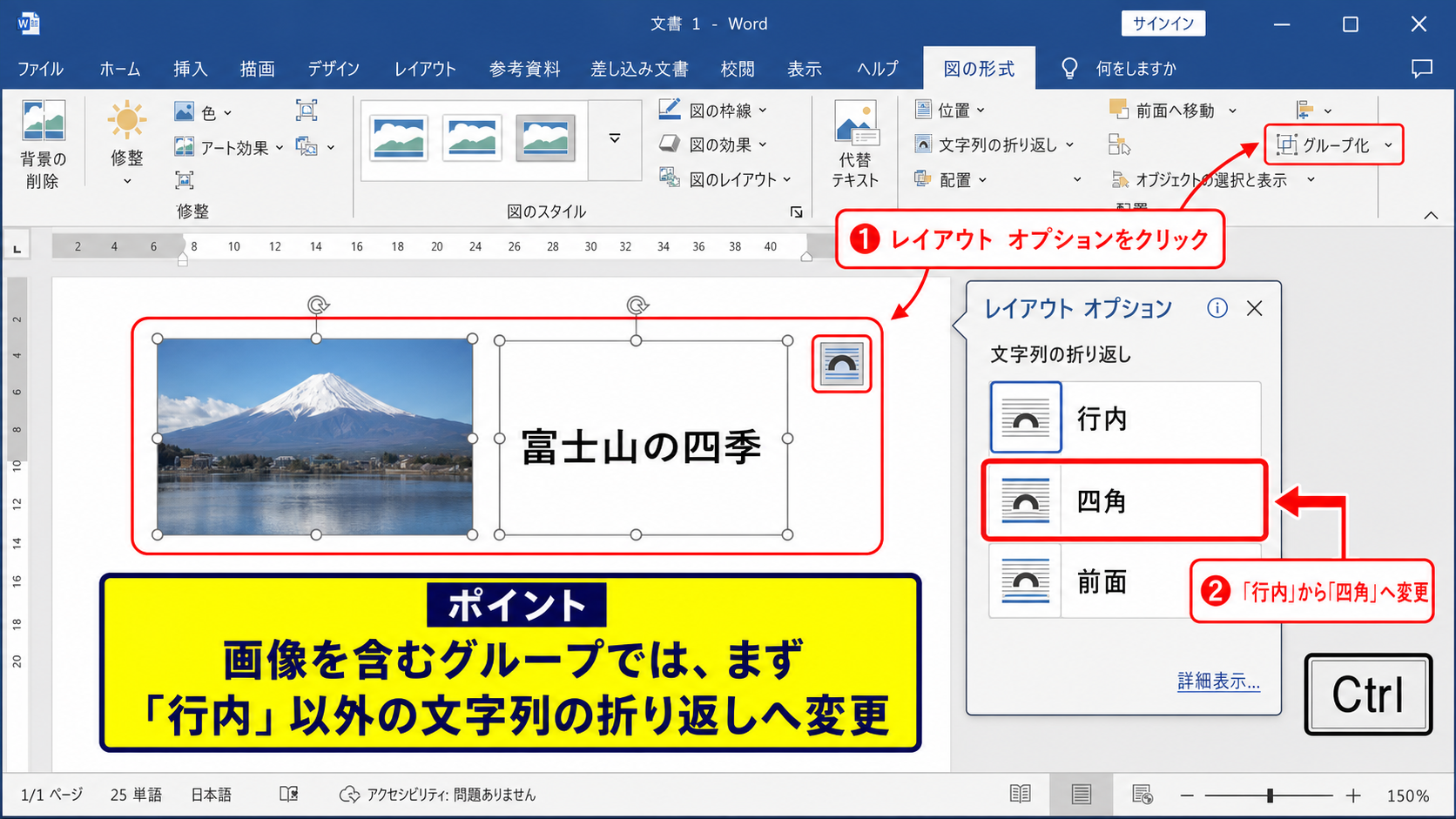Close the レイアウト オプション panel
Image resolution: width=1456 pixels, height=819 pixels.
click(1254, 308)
